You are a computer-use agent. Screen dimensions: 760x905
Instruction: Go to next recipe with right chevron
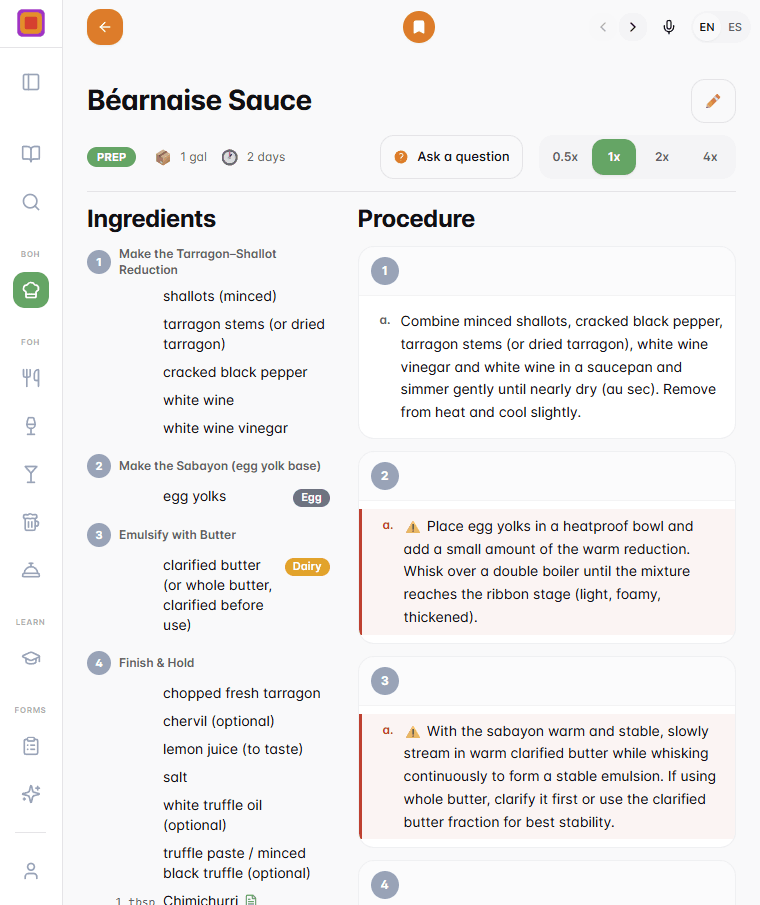[x=632, y=27]
